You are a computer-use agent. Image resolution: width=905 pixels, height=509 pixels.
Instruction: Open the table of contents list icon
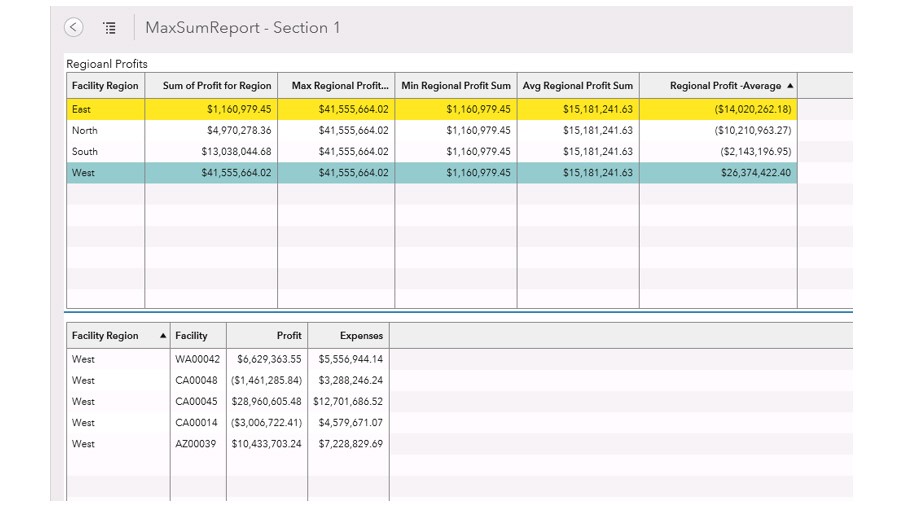click(110, 28)
